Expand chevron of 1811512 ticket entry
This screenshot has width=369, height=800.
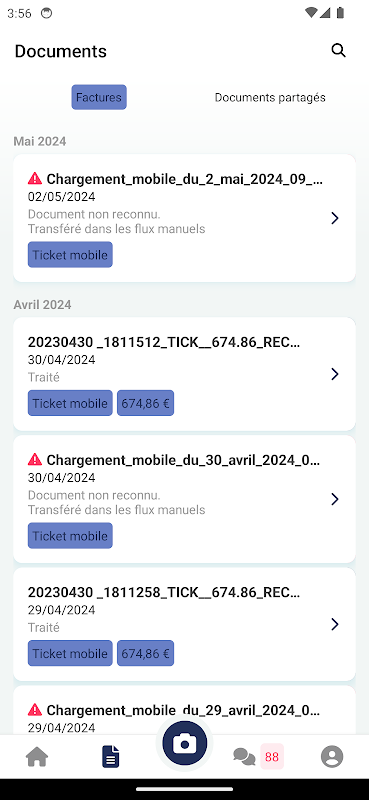[335, 374]
